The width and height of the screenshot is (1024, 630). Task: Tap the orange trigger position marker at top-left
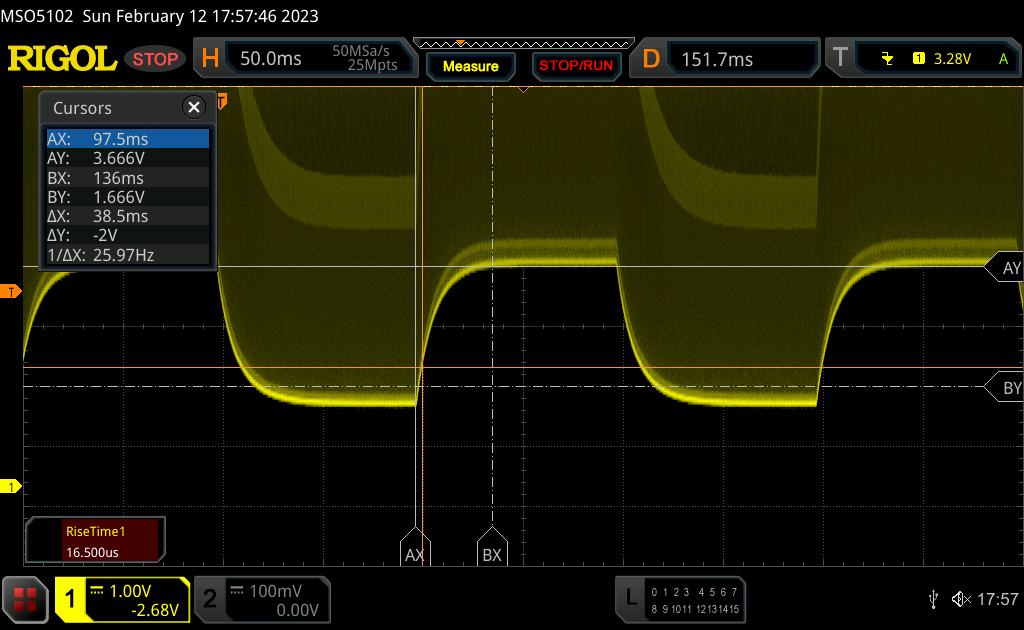pyautogui.click(x=222, y=101)
